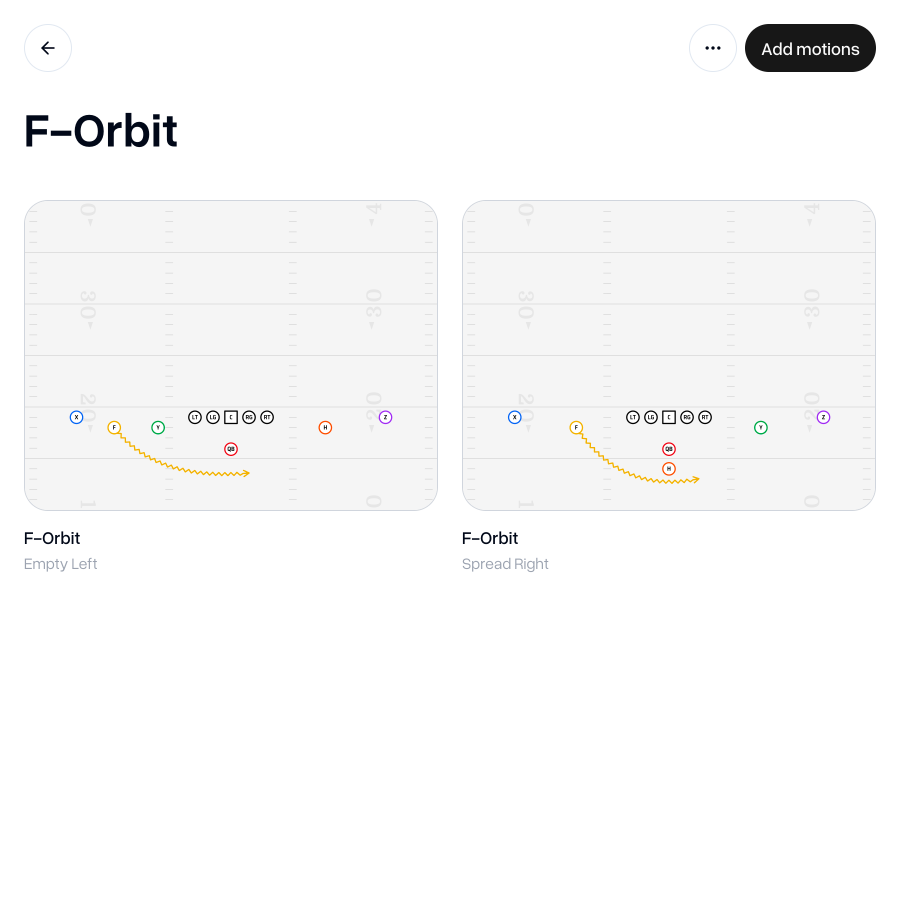Open the ellipsis overflow menu
This screenshot has width=900, height=900.
point(713,48)
